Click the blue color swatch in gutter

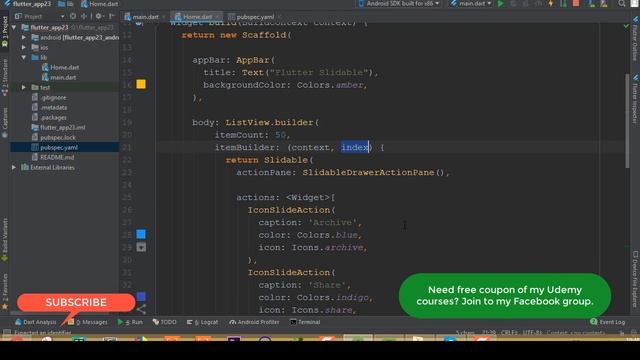(141, 234)
